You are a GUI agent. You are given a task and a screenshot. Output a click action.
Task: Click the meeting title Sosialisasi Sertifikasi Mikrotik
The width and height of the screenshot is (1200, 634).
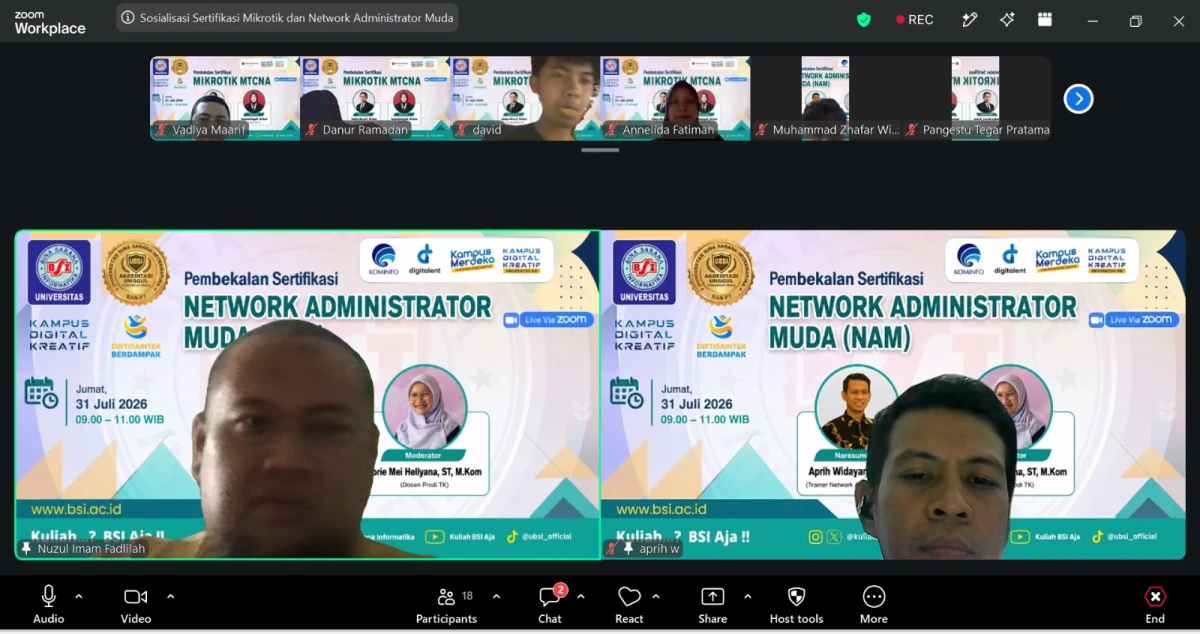[295, 18]
